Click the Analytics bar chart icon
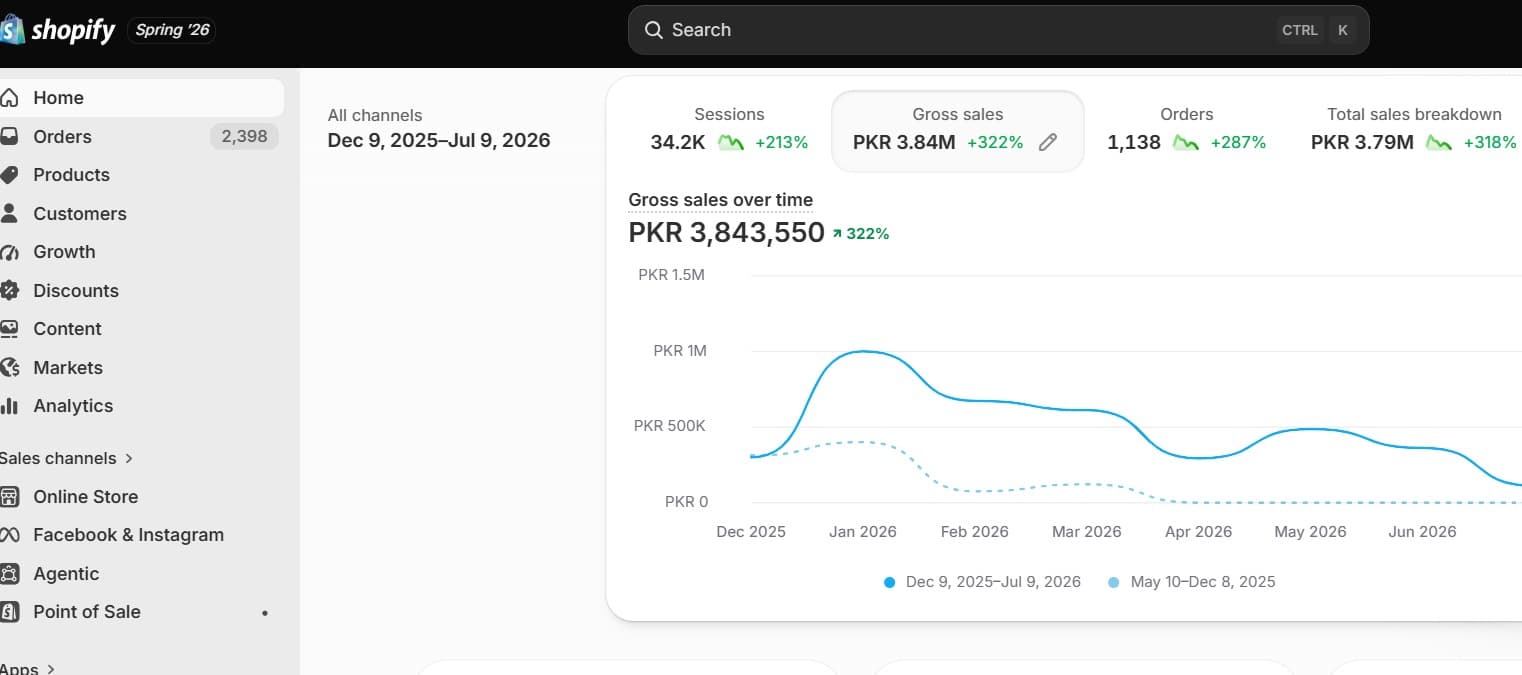 click(x=10, y=406)
